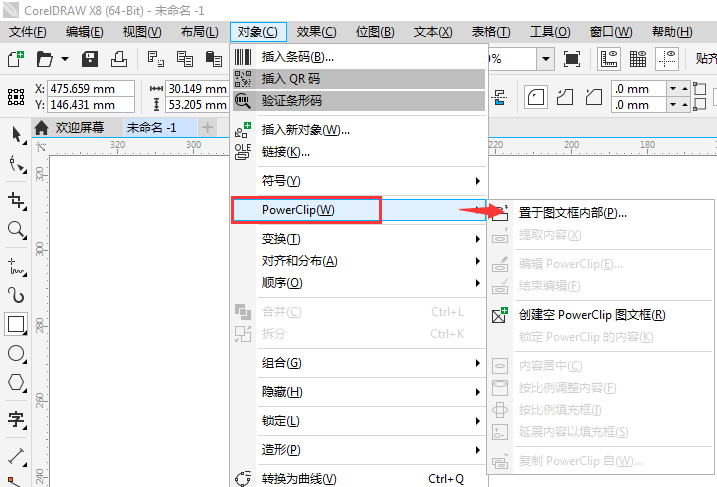Select the Parallel Dimension line tool
Screen dimensions: 717x487
16,456
